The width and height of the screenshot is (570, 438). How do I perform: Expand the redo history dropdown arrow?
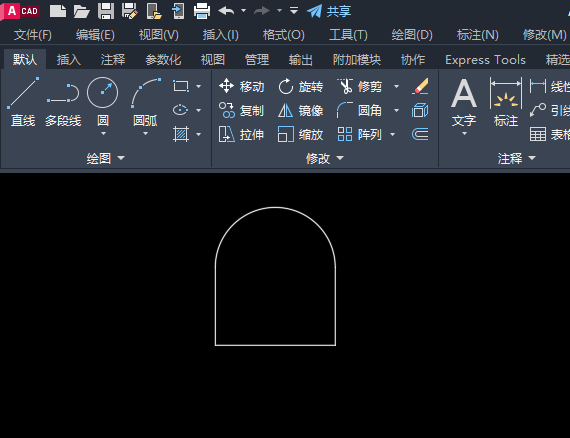279,11
